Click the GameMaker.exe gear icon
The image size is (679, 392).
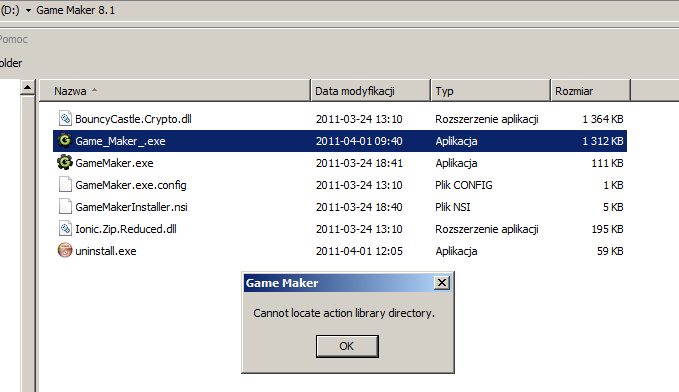(65, 162)
